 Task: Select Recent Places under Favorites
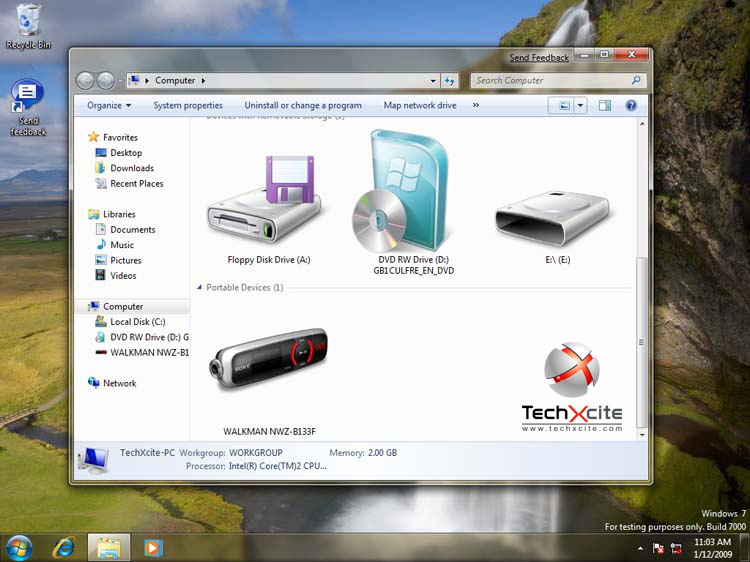pyautogui.click(x=136, y=183)
